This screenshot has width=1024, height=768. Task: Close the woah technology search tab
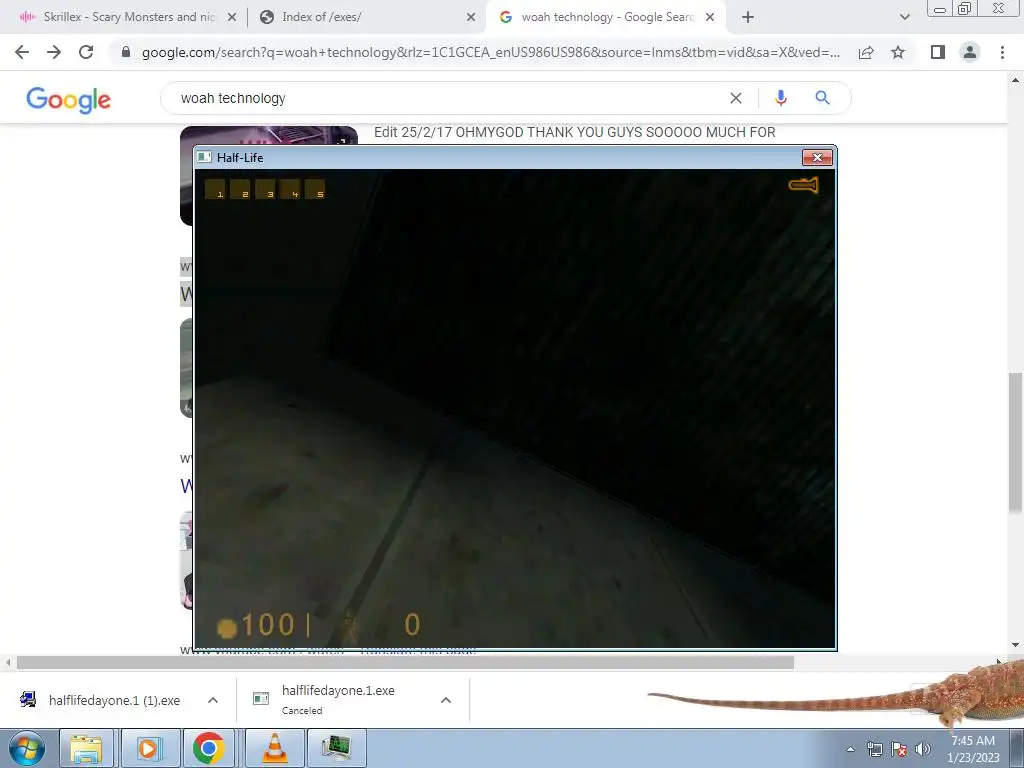[710, 17]
